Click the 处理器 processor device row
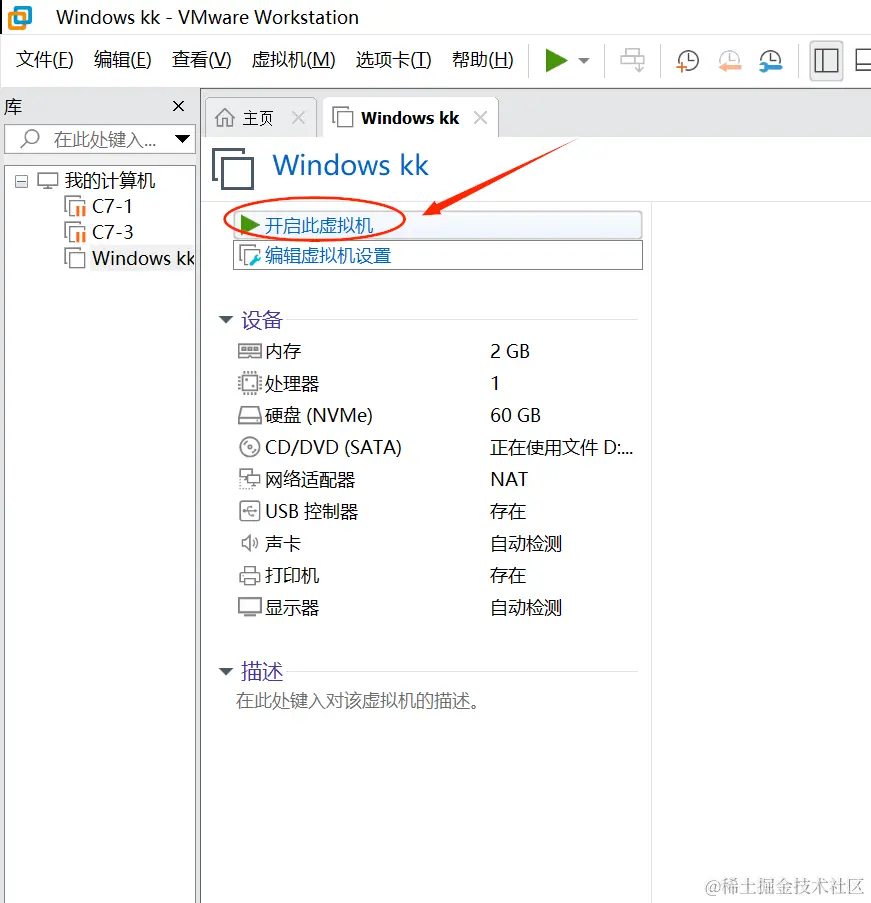Image resolution: width=871 pixels, height=903 pixels. [436, 384]
